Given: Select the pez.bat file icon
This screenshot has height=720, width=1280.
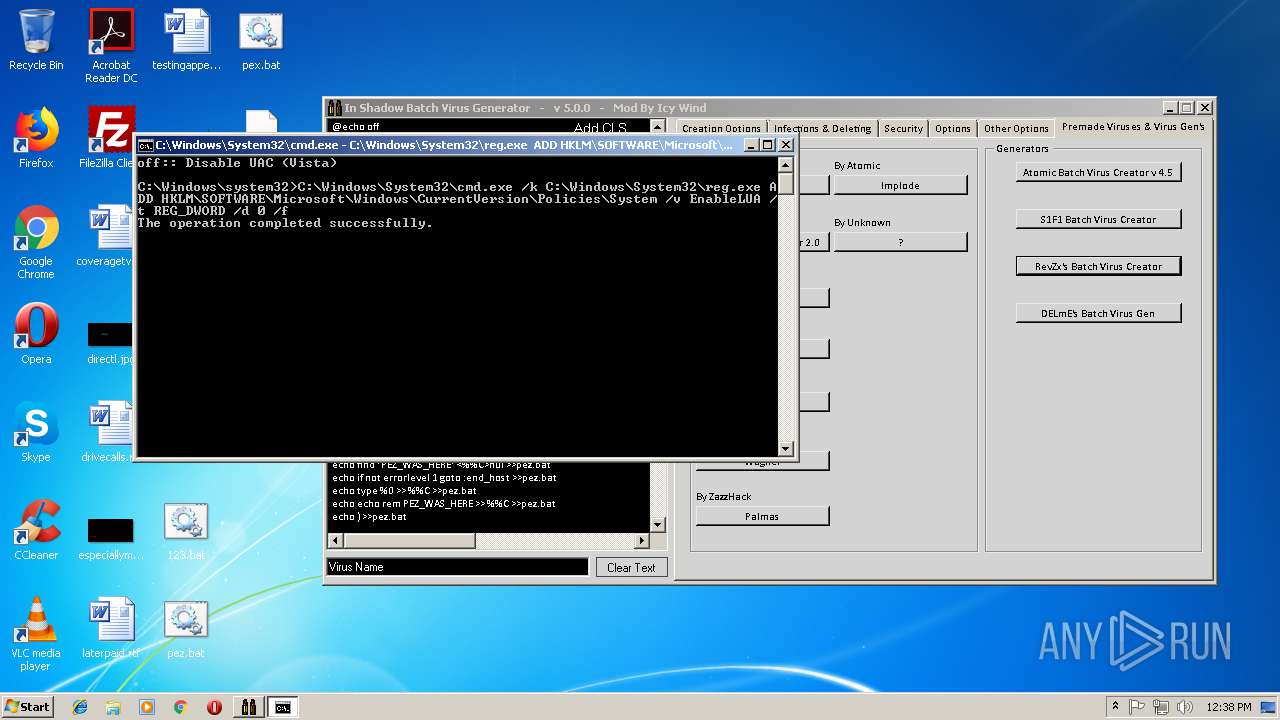Looking at the screenshot, I should 185,628.
